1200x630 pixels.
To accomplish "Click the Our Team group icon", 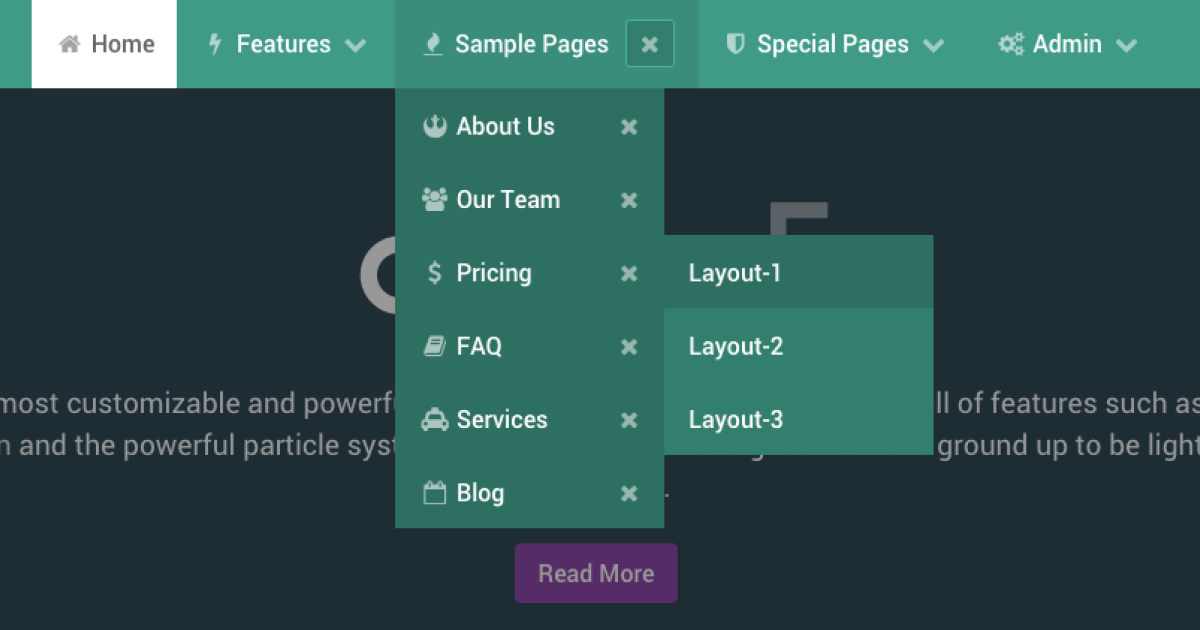I will pyautogui.click(x=434, y=200).
